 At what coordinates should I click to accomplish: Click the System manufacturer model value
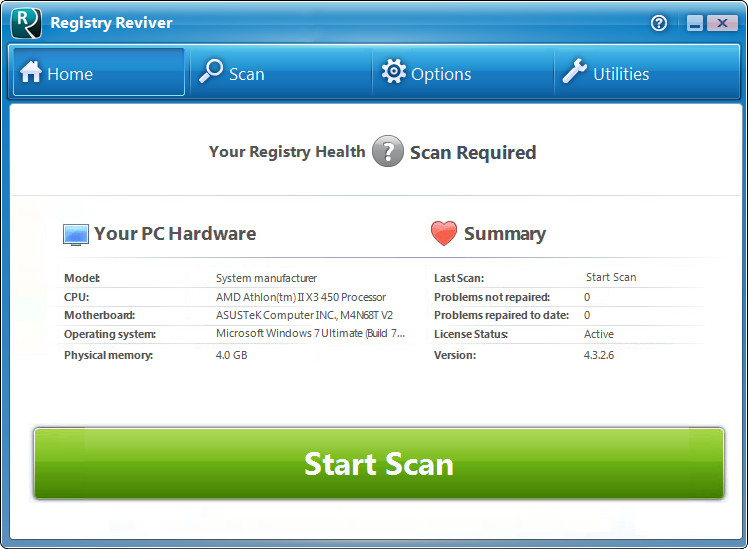tap(266, 278)
